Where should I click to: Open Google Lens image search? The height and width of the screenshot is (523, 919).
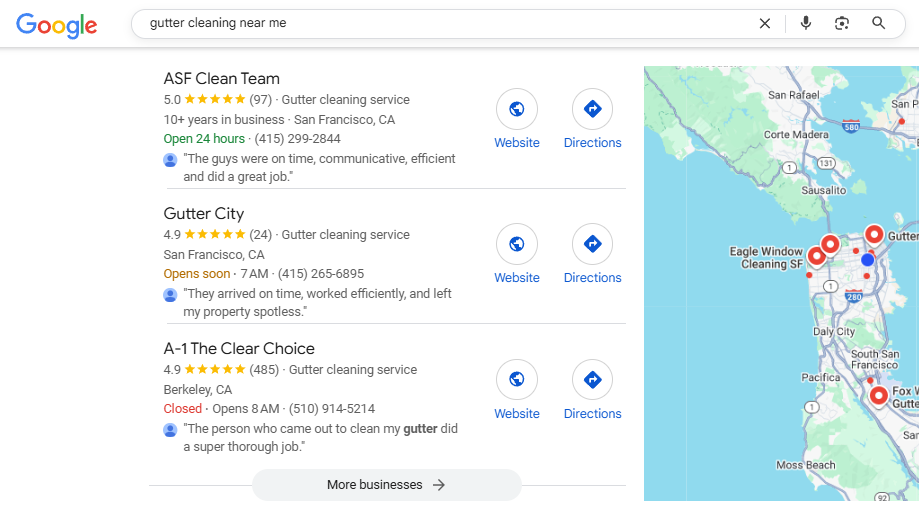click(x=842, y=23)
